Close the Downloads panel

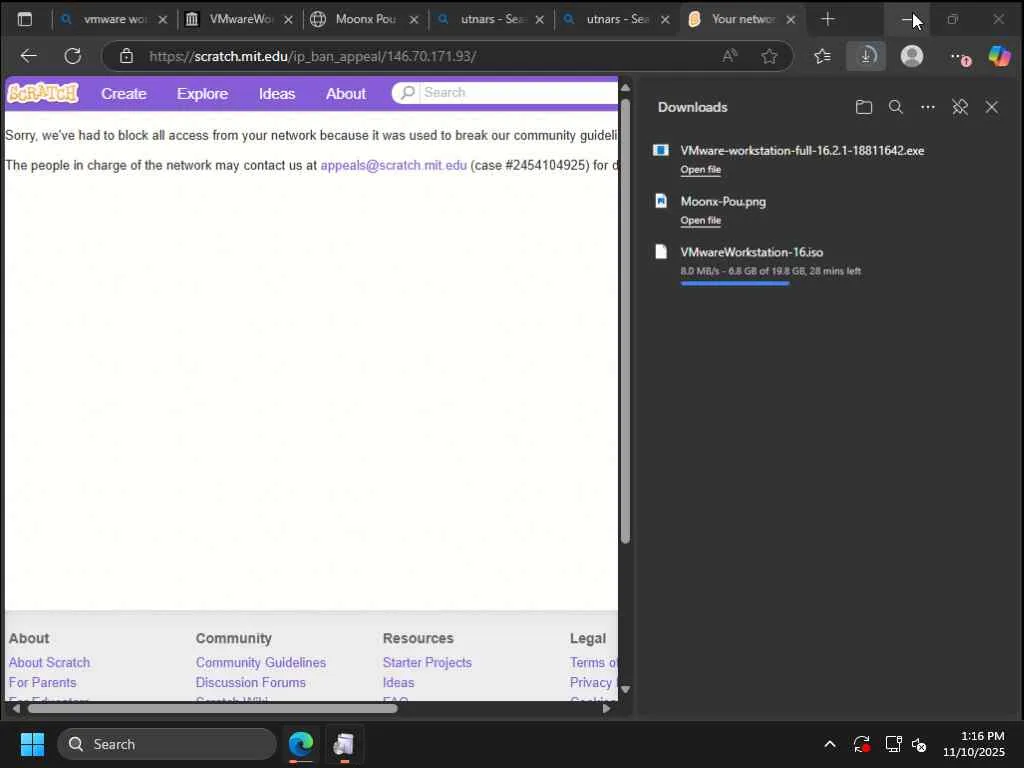(991, 107)
